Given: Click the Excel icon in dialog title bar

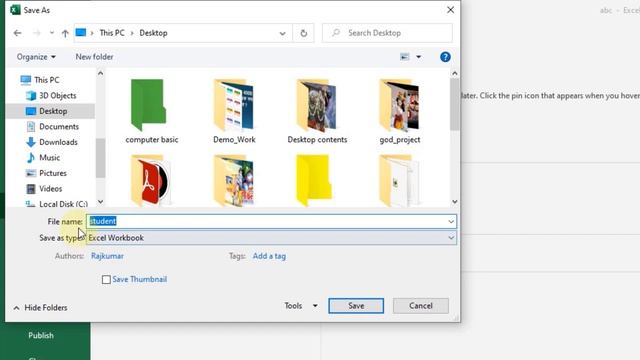Looking at the screenshot, I should (x=16, y=9).
